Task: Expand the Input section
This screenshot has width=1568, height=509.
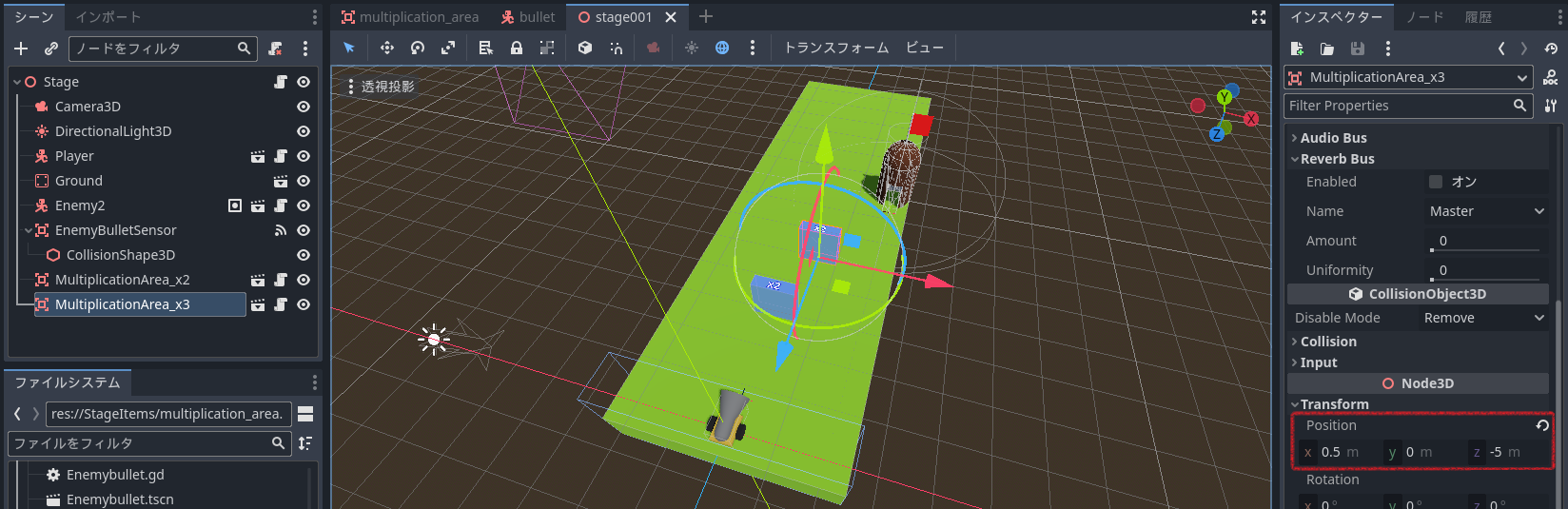Action: 1294,362
